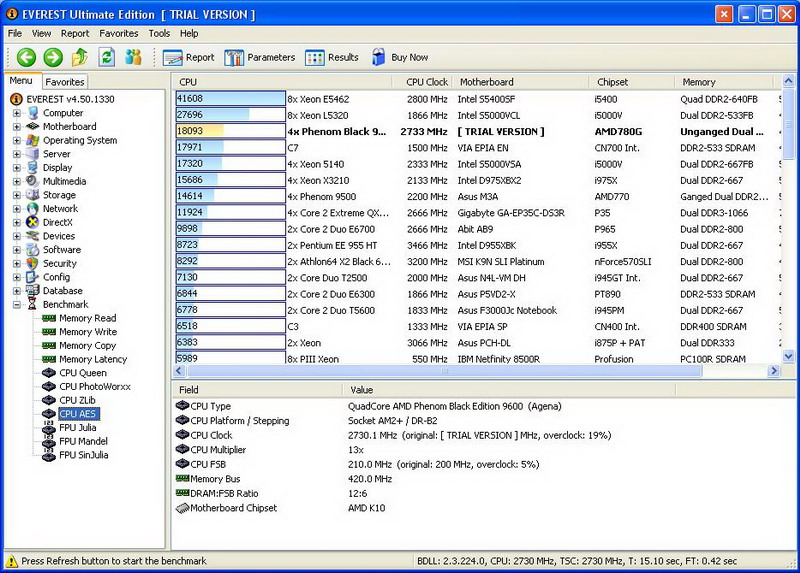
Task: Open the Manage users toolbar icon
Action: [x=133, y=57]
